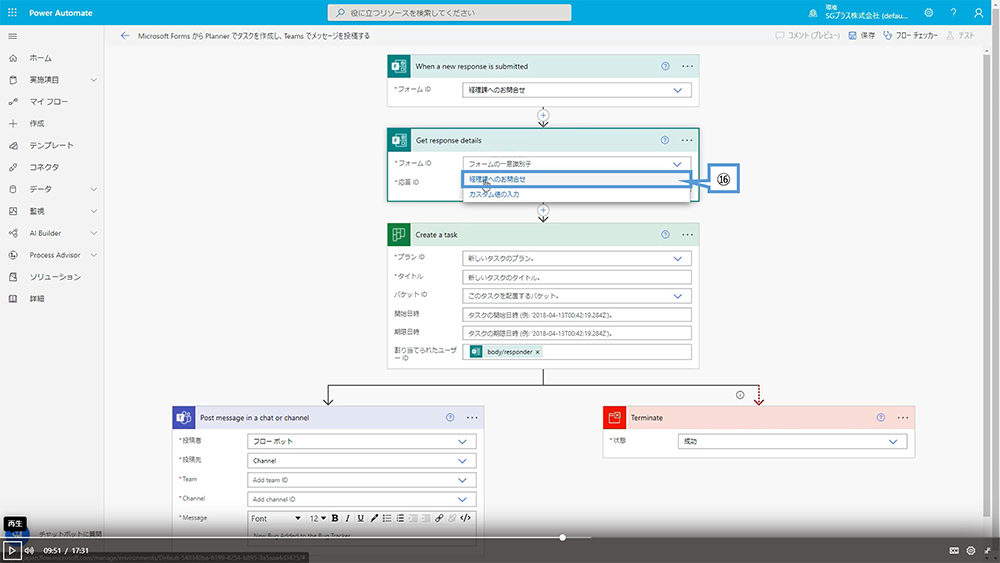The width and height of the screenshot is (1000, 563).
Task: Collapse the left navigation hamburger menu
Action: tap(12, 36)
